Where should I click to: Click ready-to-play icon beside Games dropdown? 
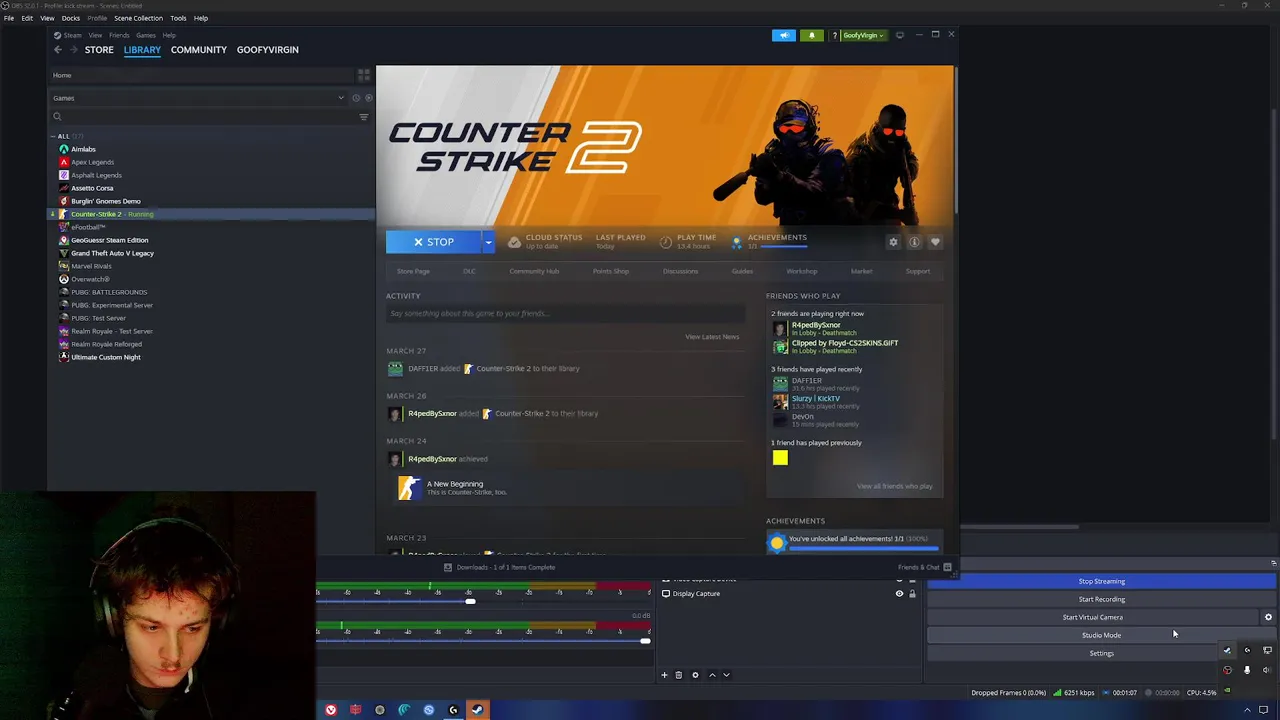click(368, 98)
